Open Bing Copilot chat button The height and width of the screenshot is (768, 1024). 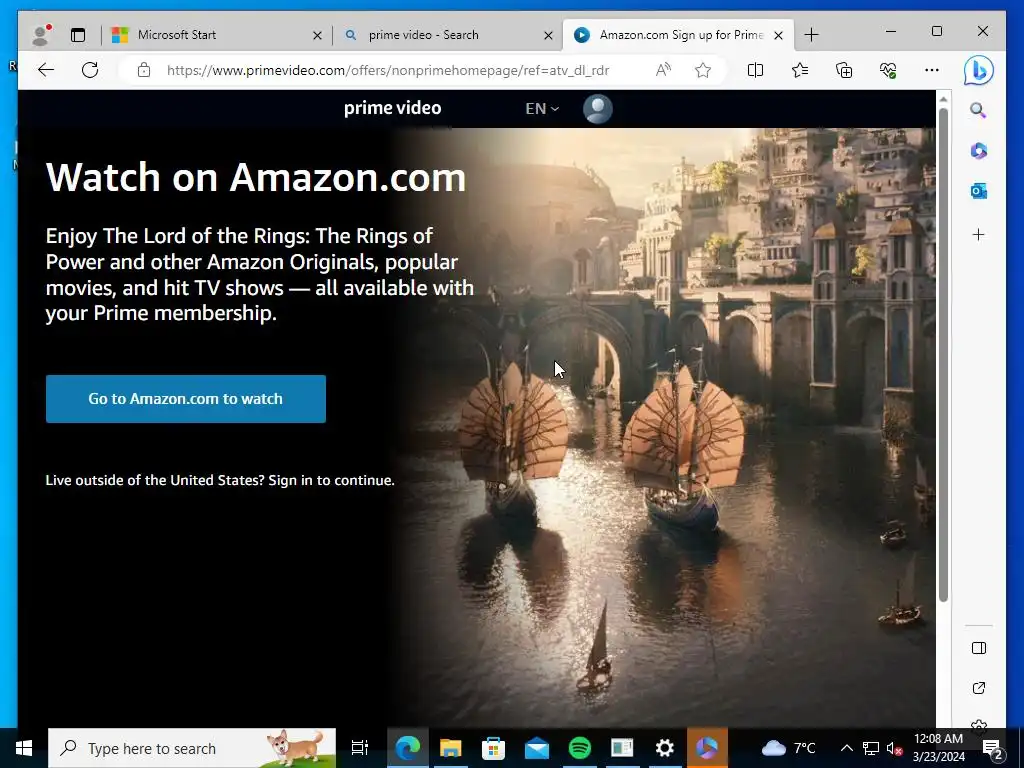coord(978,71)
